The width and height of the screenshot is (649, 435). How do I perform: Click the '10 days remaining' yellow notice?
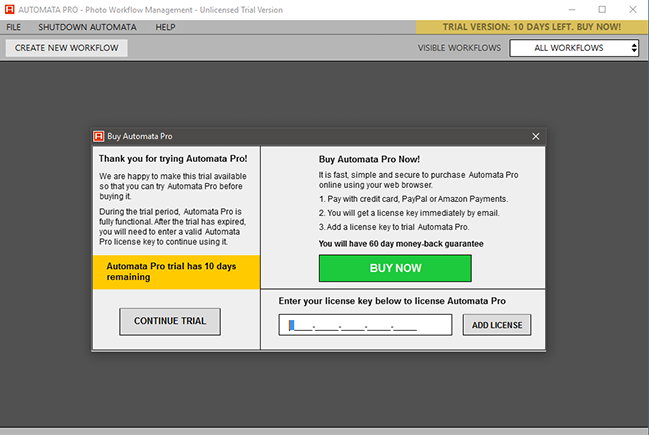click(x=177, y=272)
